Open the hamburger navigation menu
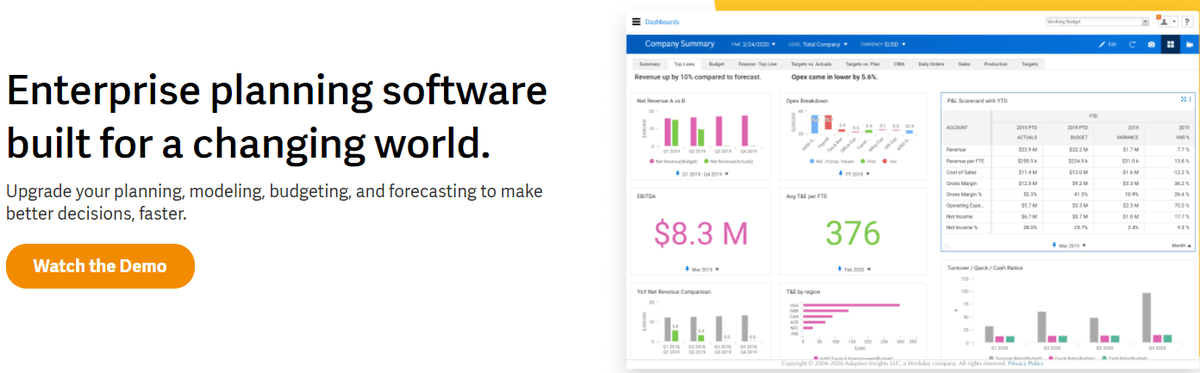 (635, 21)
